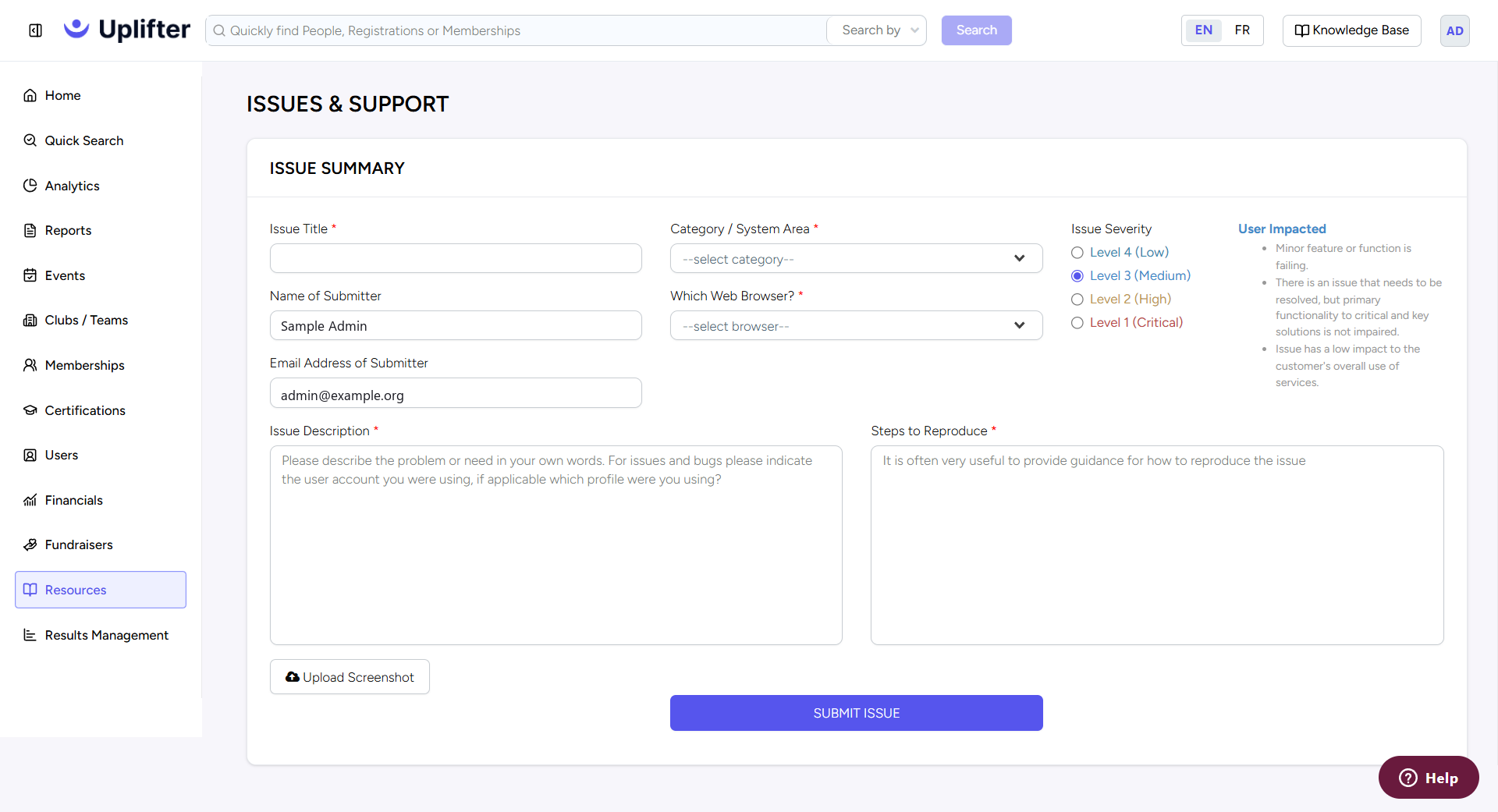Open the Category / System Area dropdown
The image size is (1498, 812).
coord(856,258)
